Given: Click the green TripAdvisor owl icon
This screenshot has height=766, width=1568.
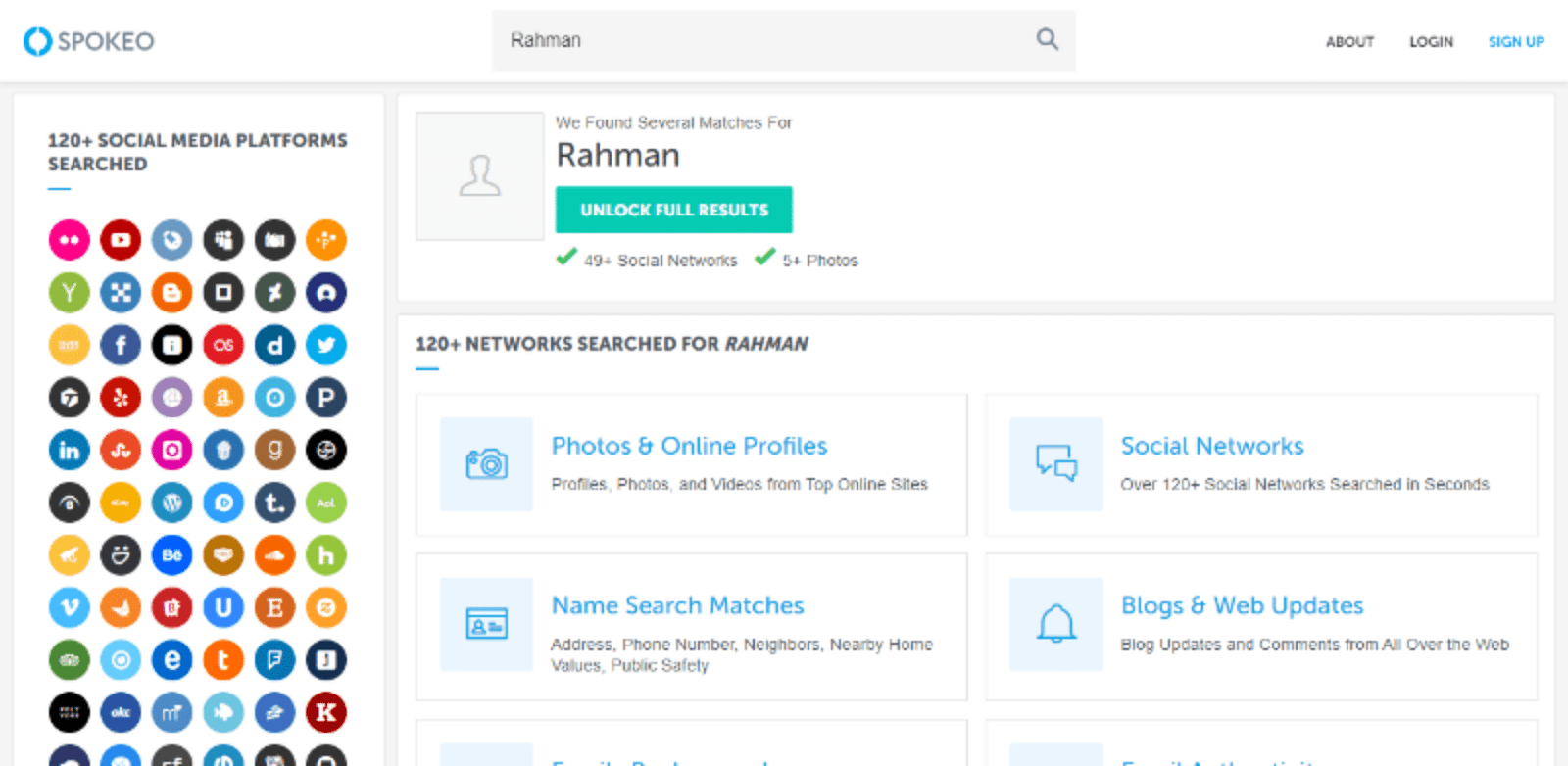Looking at the screenshot, I should click(70, 660).
